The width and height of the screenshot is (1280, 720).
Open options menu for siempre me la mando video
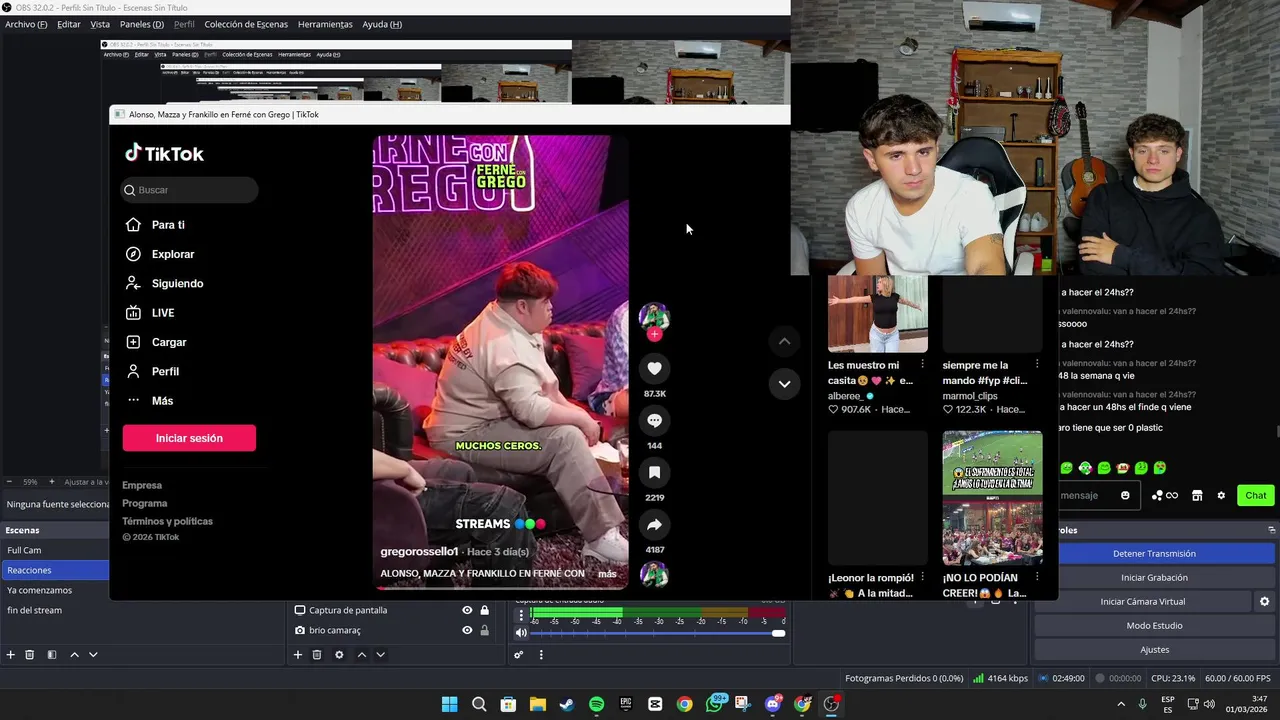coord(1036,365)
